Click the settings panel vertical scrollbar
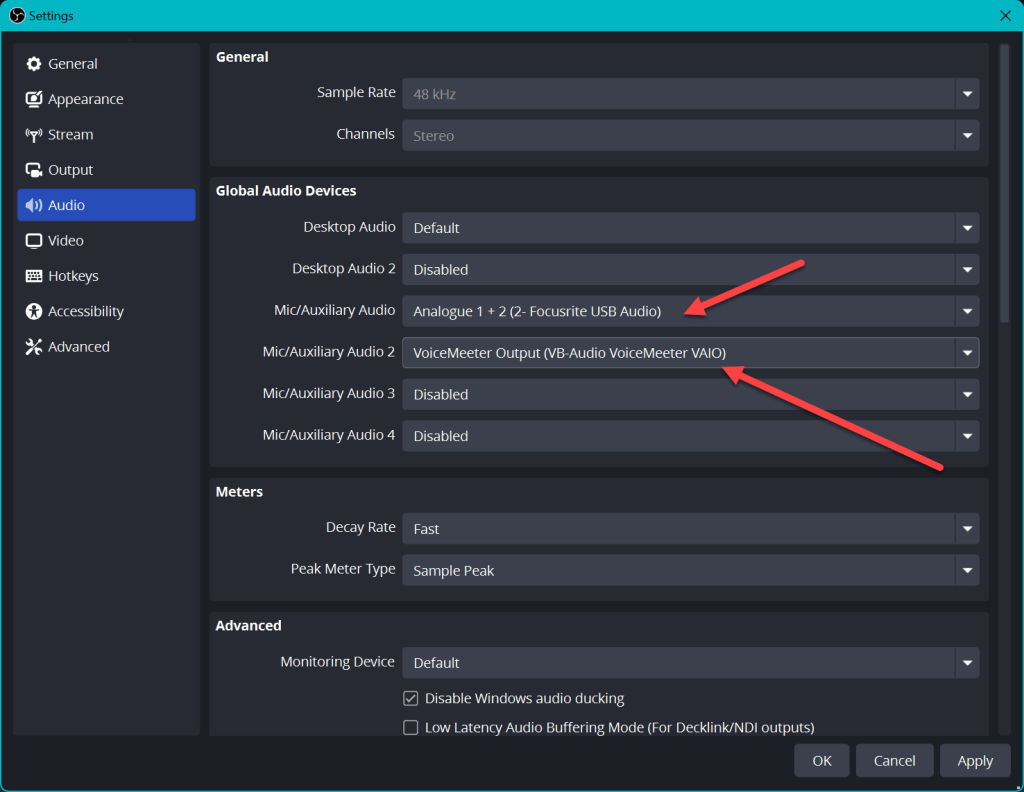The image size is (1024, 792). pyautogui.click(x=1004, y=183)
